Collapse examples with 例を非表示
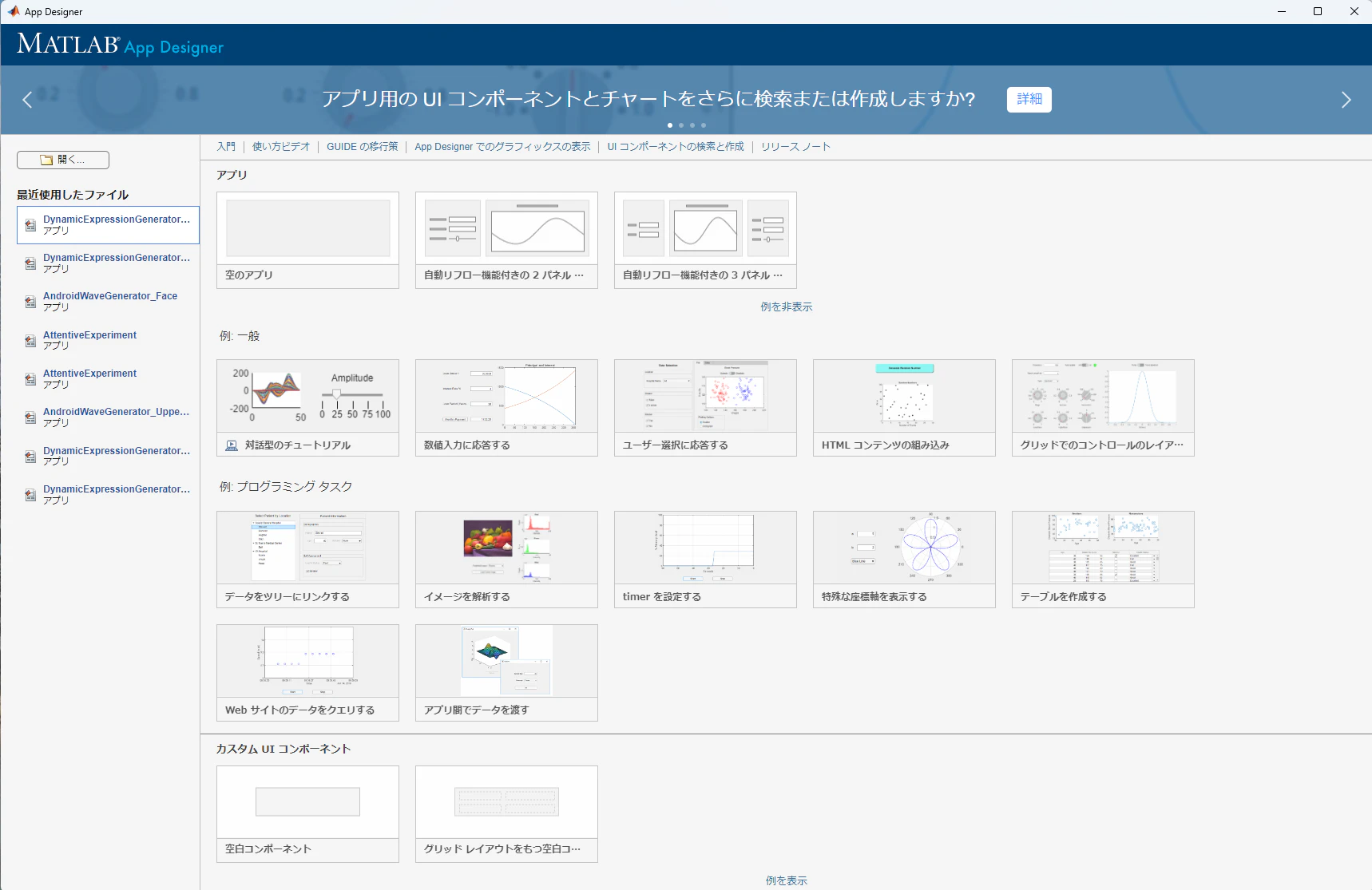Screen dimensions: 1372x890 (787, 307)
